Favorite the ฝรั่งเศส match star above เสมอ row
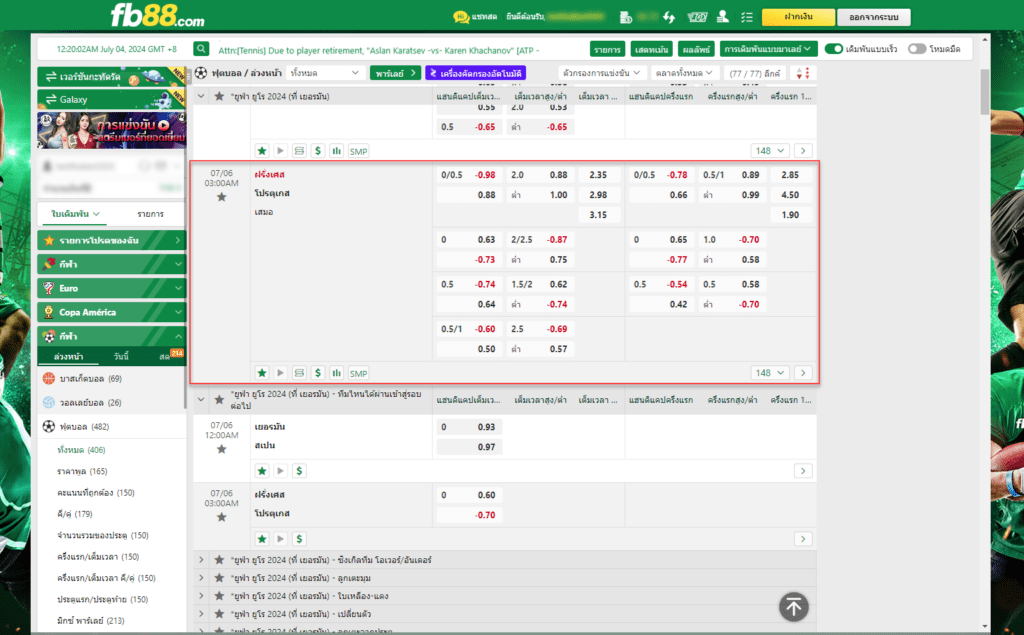1024x635 pixels. click(x=221, y=197)
